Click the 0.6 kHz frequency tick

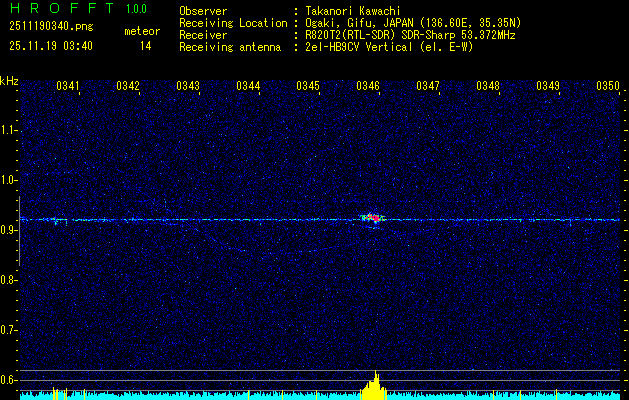tap(9, 380)
